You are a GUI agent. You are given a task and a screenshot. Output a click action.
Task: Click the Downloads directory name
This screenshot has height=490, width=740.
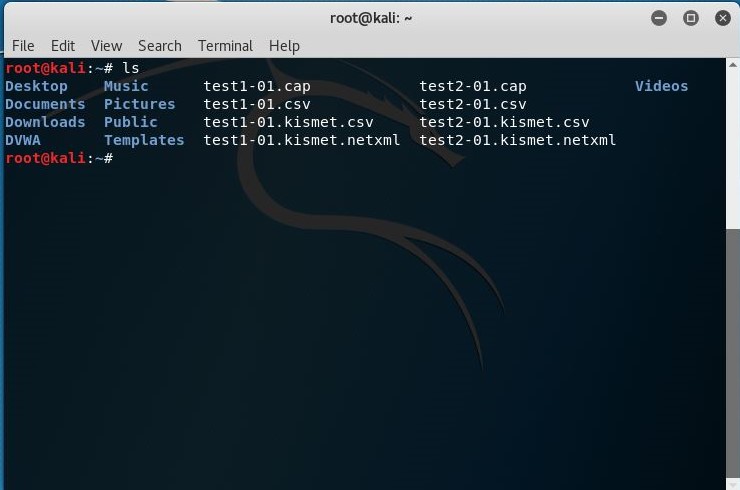click(x=45, y=122)
